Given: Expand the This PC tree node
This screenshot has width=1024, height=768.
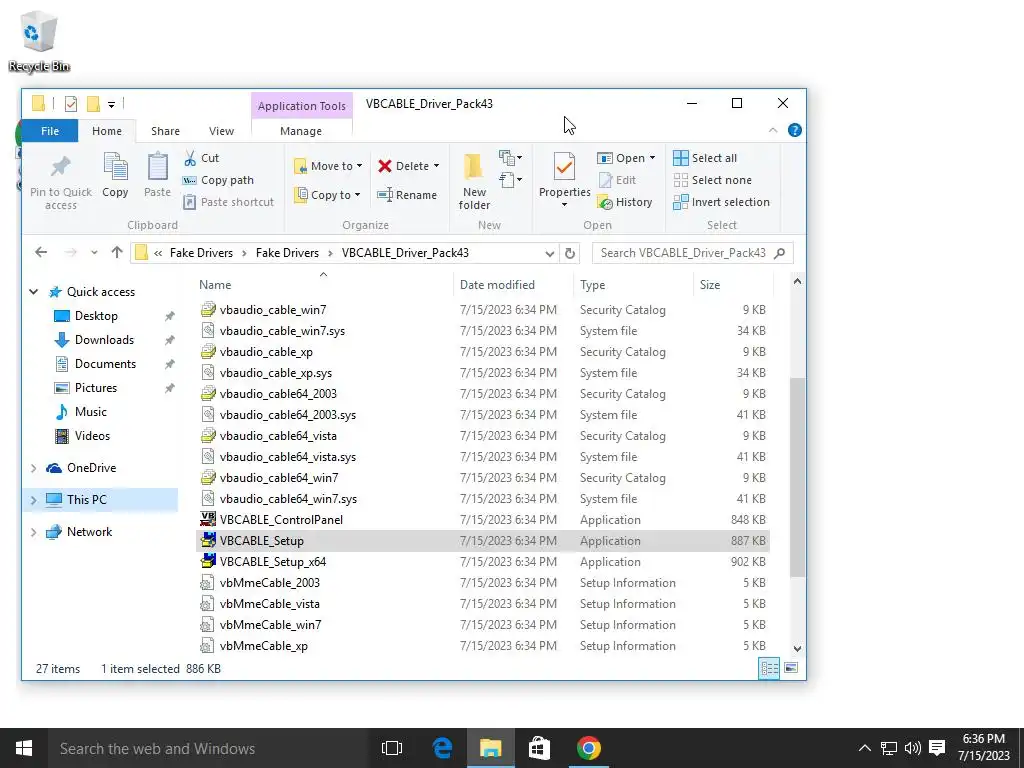Looking at the screenshot, I should click(33, 500).
